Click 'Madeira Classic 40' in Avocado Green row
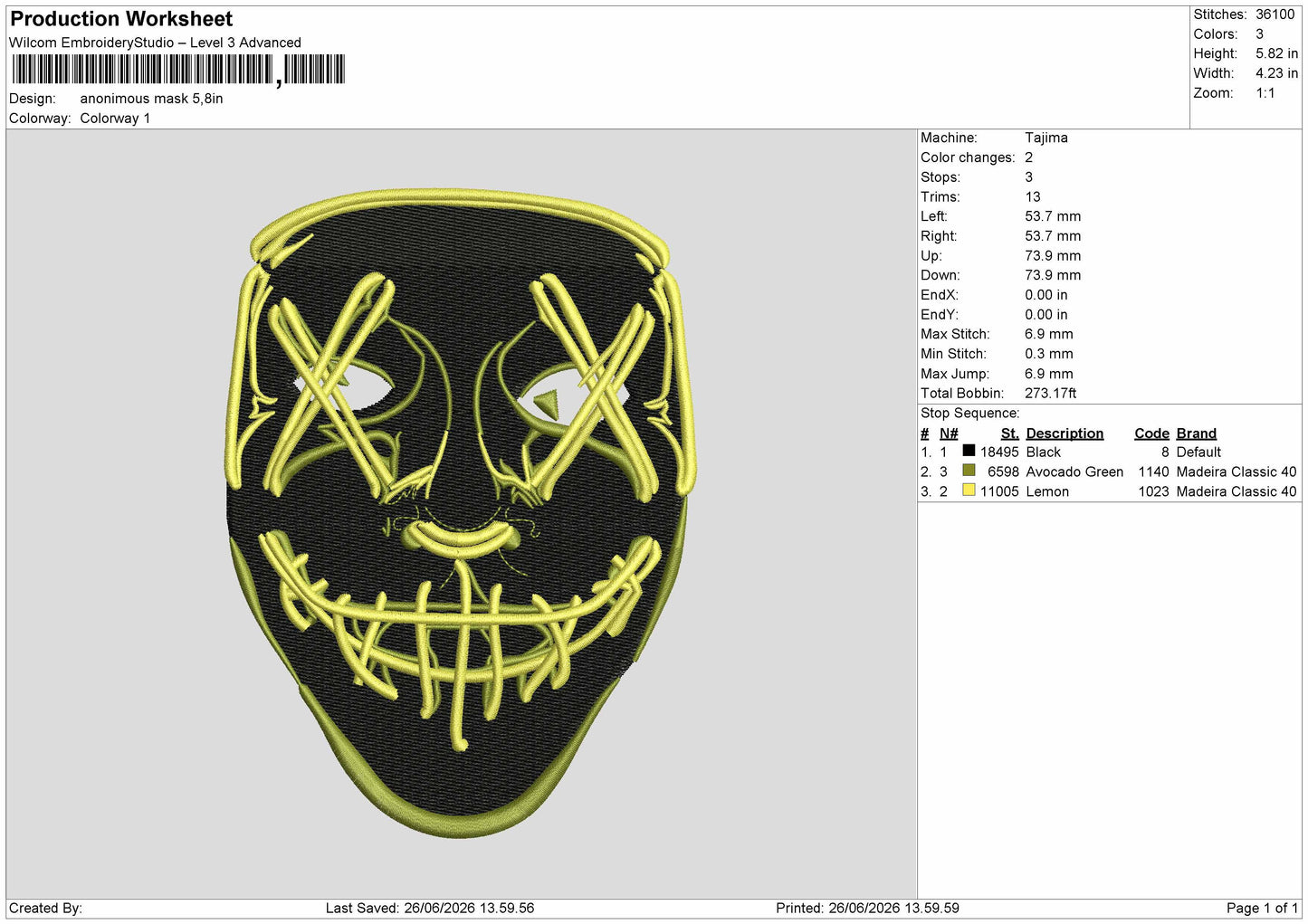The height and width of the screenshot is (924, 1308). click(x=1236, y=472)
